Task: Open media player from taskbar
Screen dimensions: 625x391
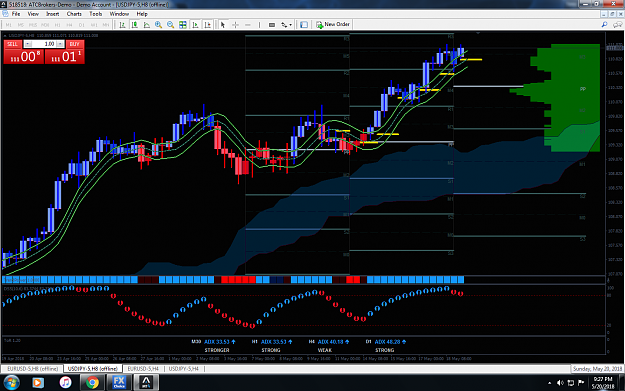Action: 37,383
